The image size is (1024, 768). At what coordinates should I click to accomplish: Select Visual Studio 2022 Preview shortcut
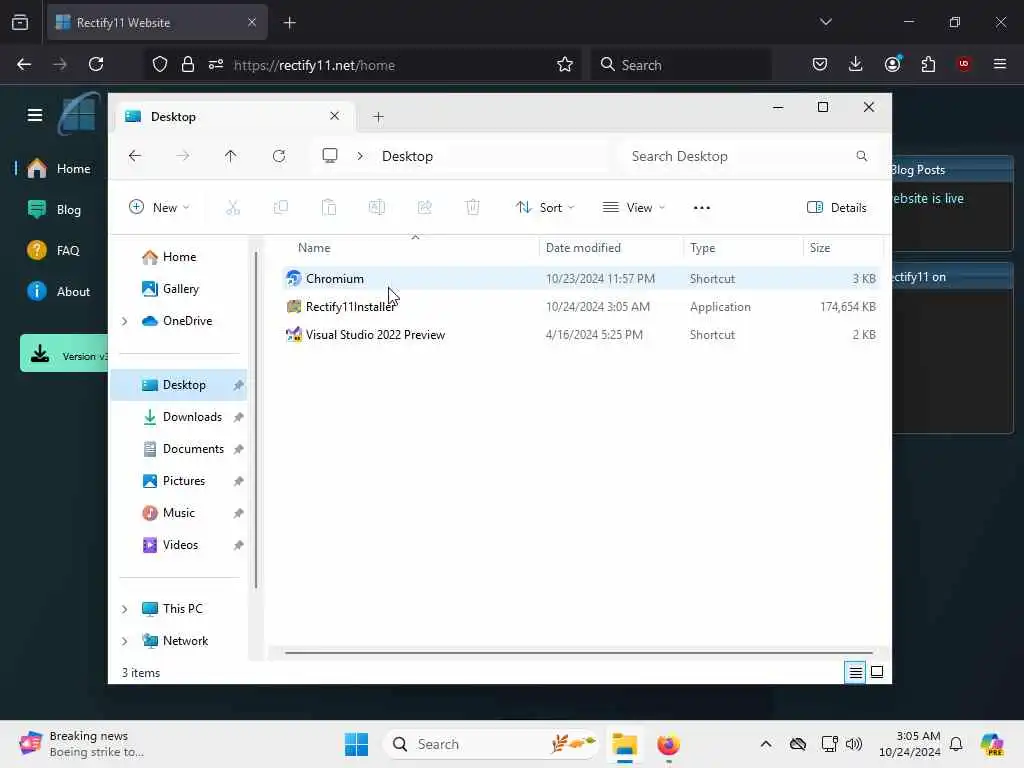580,335
